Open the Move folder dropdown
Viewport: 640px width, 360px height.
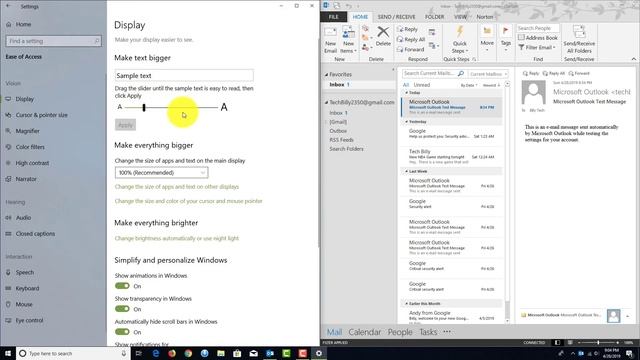coord(487,39)
